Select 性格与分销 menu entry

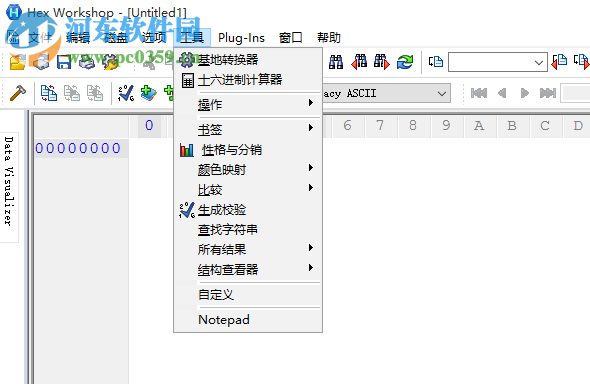tap(248, 150)
